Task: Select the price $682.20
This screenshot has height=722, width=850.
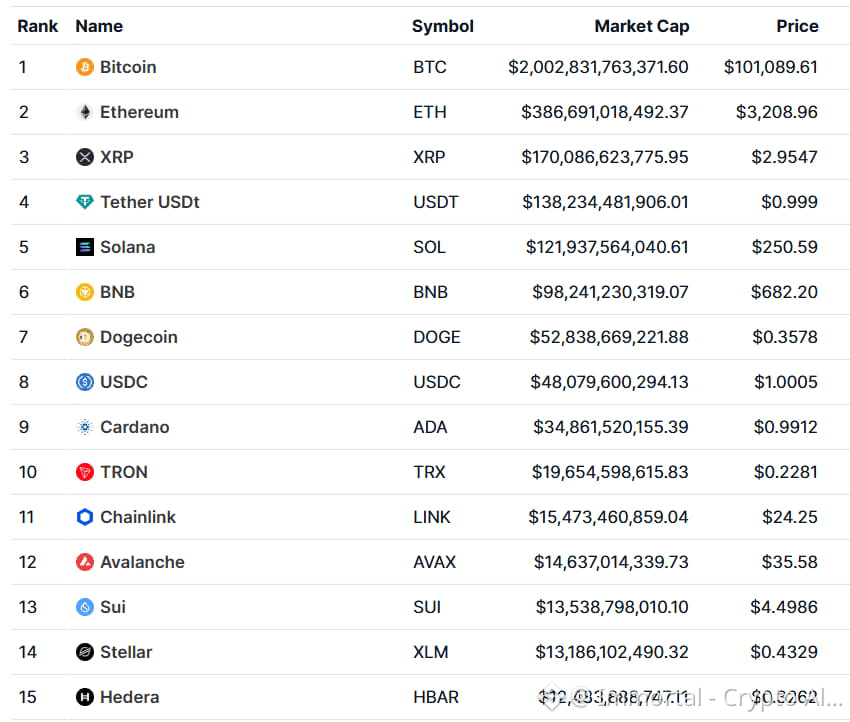Action: click(x=784, y=292)
